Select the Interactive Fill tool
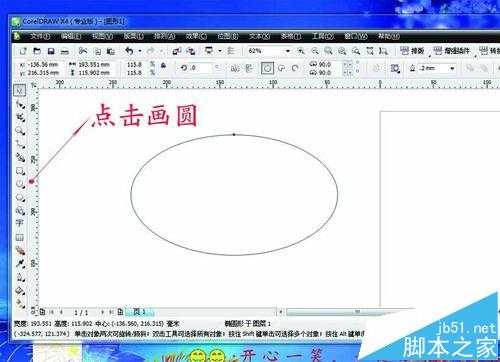This screenshot has width=500, height=362. (20, 304)
